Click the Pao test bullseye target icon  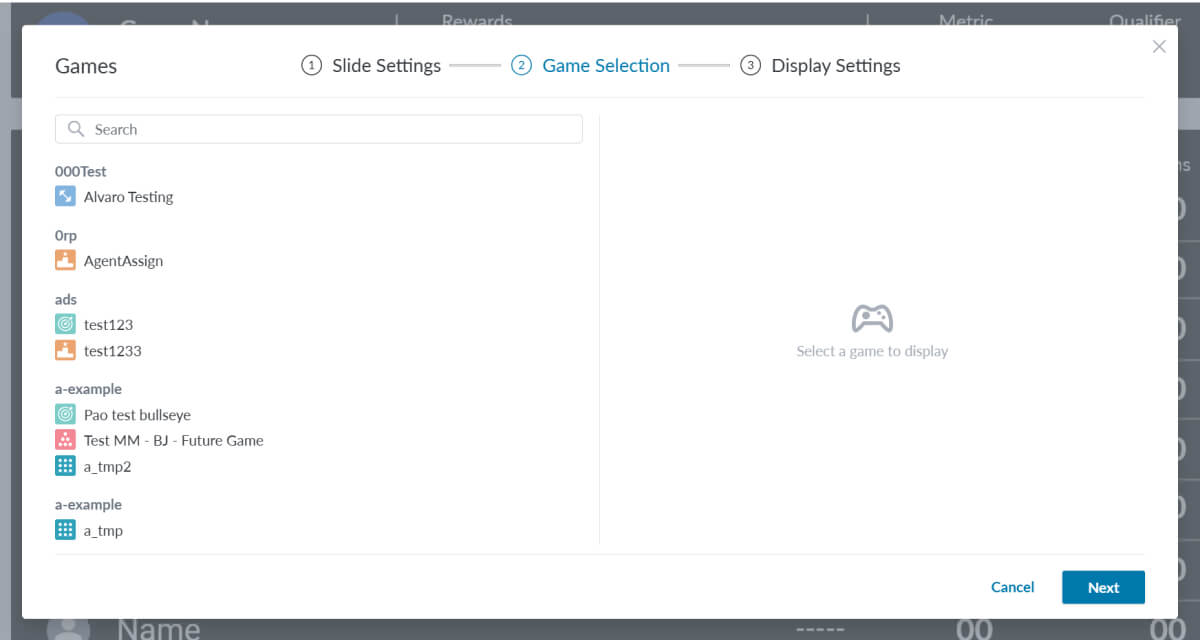pos(65,415)
